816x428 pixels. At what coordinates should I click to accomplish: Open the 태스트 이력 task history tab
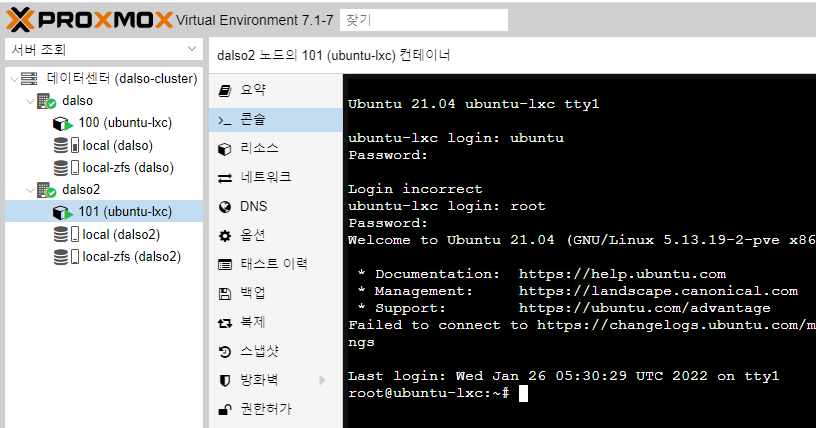coord(276,264)
